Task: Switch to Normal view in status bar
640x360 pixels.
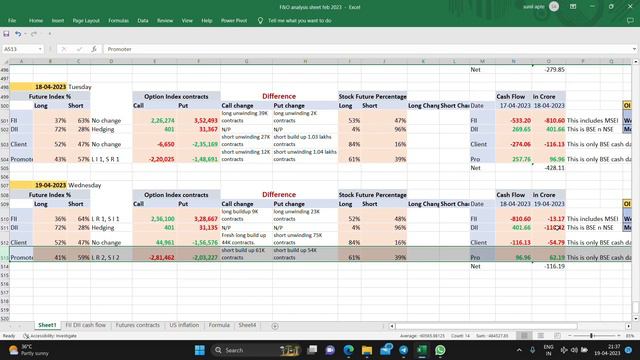Action: 524,336
